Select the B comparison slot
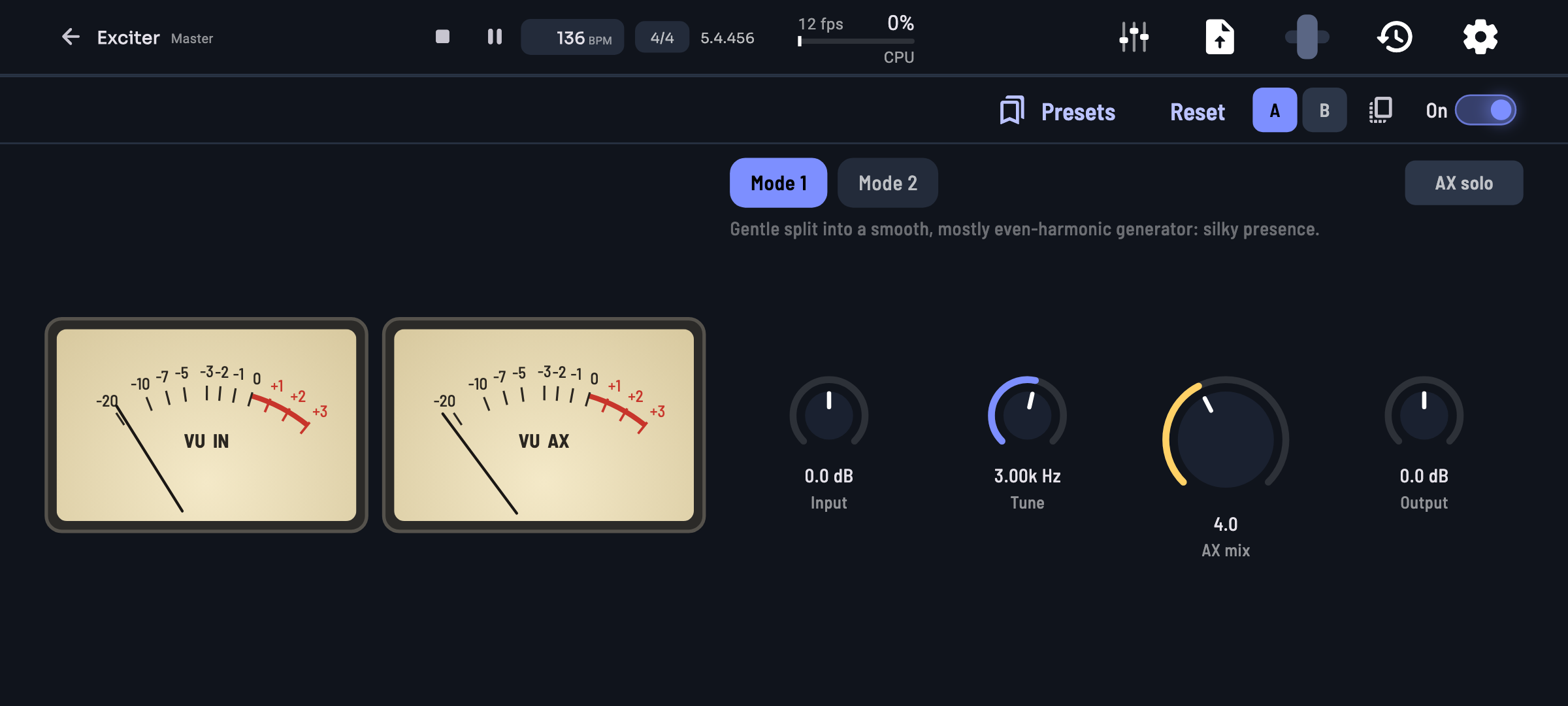The image size is (1568, 706). (1324, 110)
